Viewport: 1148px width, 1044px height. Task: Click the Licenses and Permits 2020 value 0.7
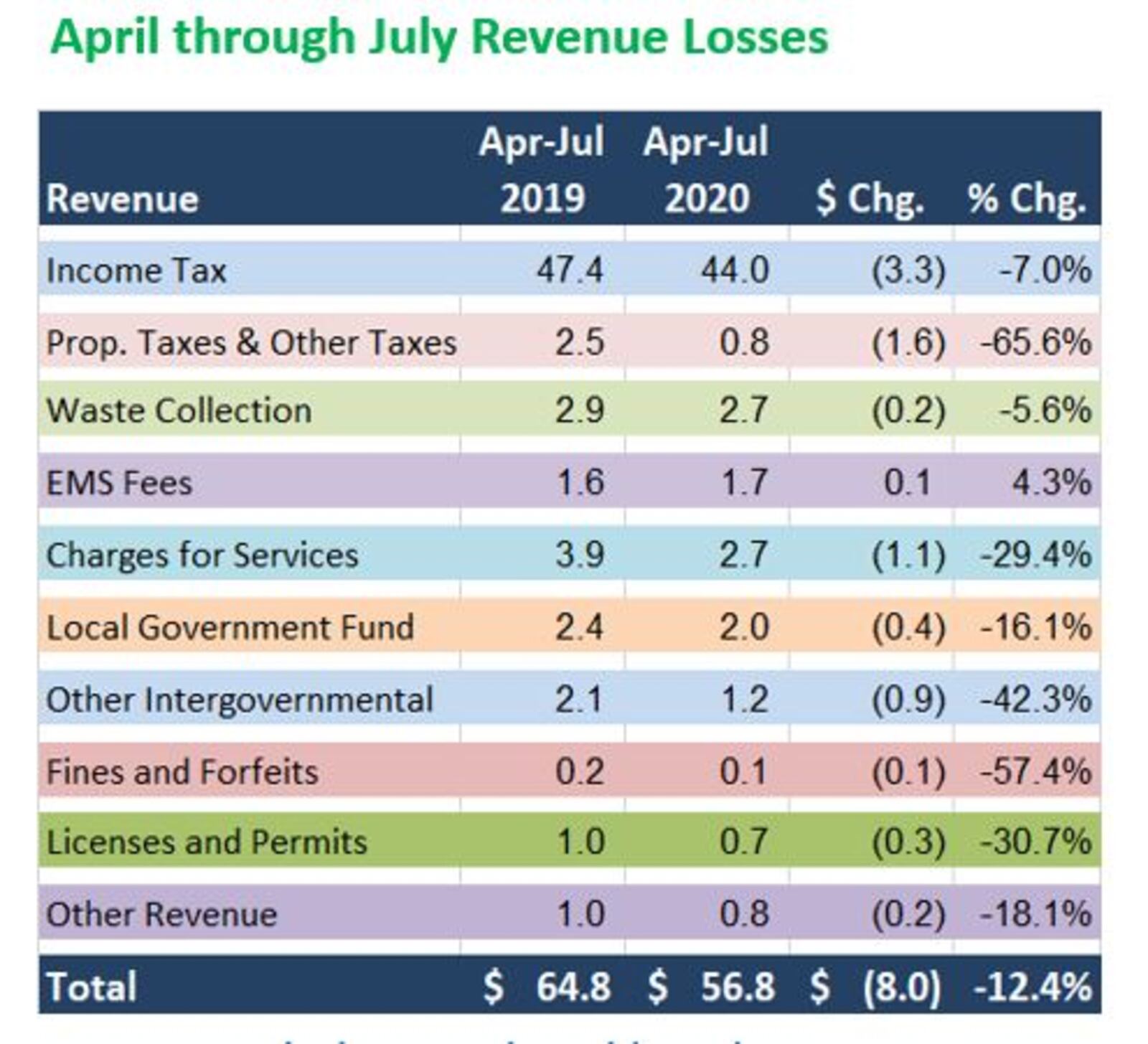coord(745,841)
